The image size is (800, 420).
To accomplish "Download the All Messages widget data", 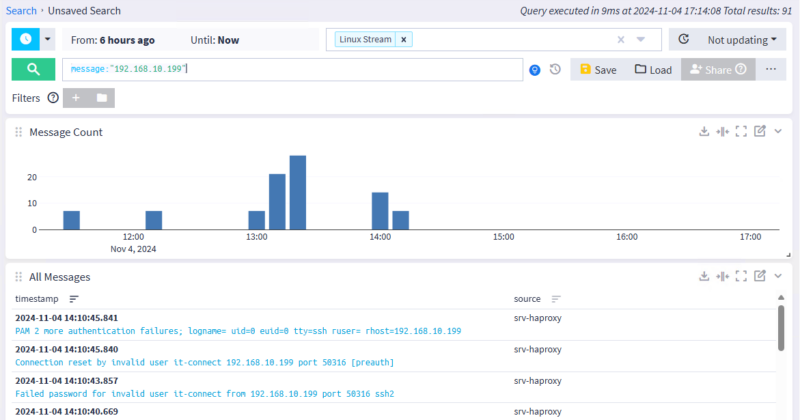I will [703, 276].
